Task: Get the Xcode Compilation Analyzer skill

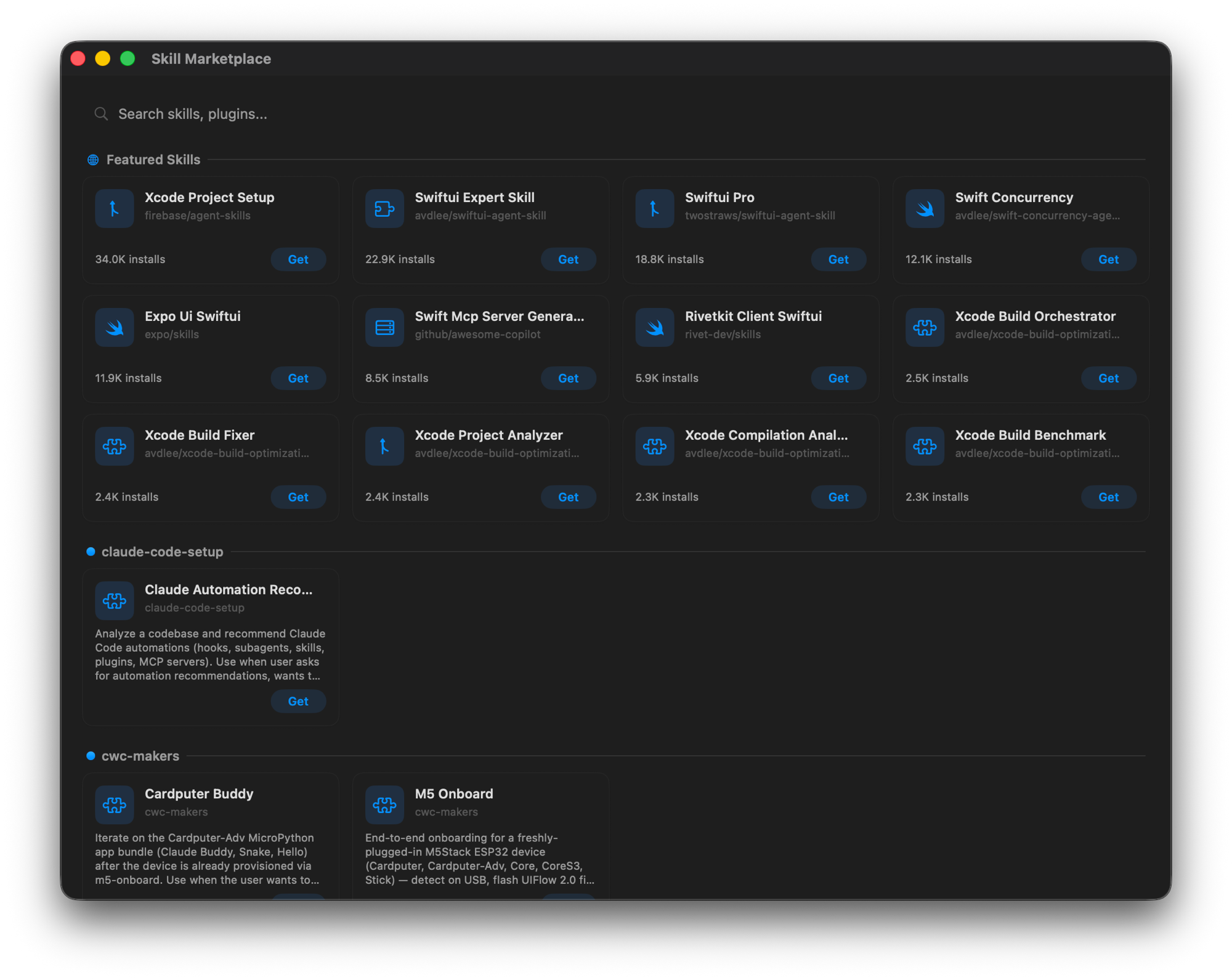Action: pyautogui.click(x=838, y=497)
